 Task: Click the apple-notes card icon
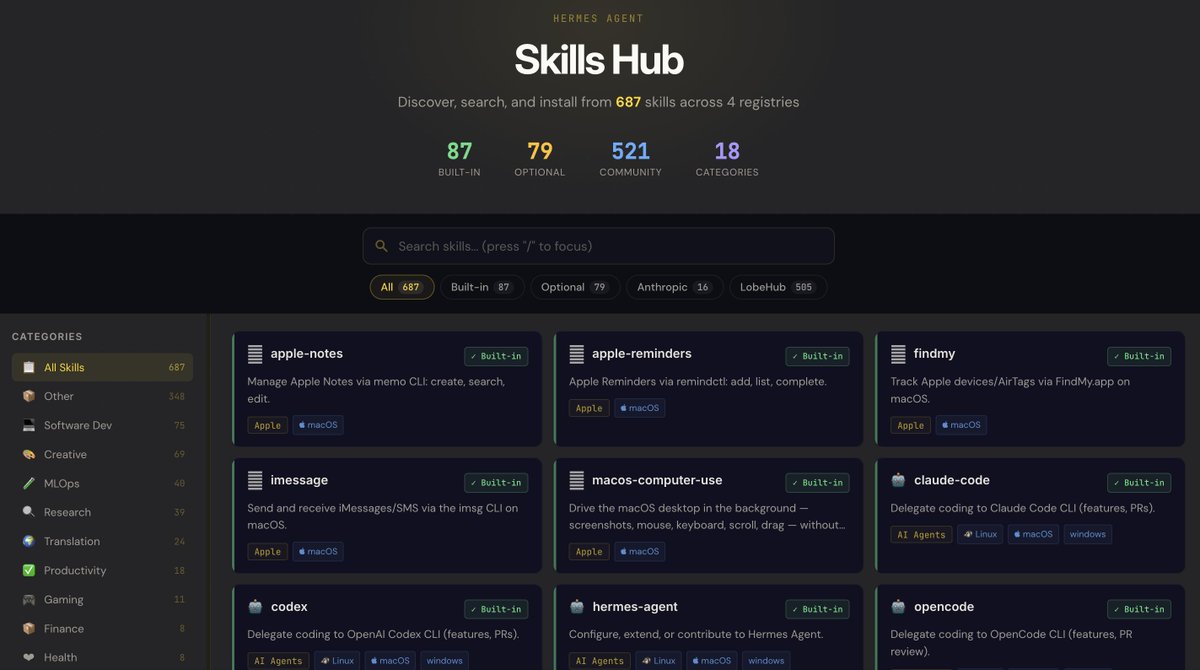255,354
